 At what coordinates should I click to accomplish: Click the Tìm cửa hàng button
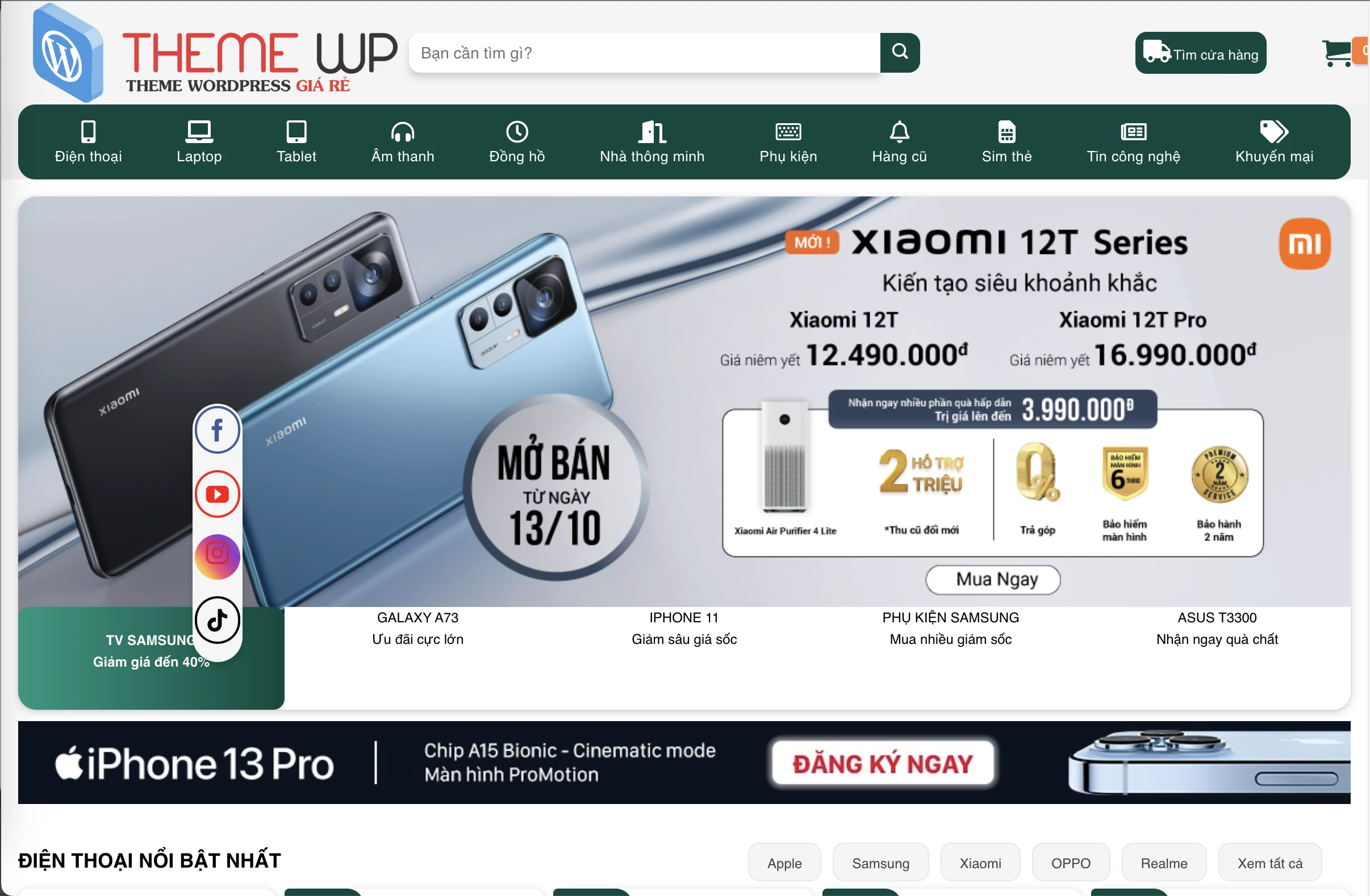(1201, 53)
